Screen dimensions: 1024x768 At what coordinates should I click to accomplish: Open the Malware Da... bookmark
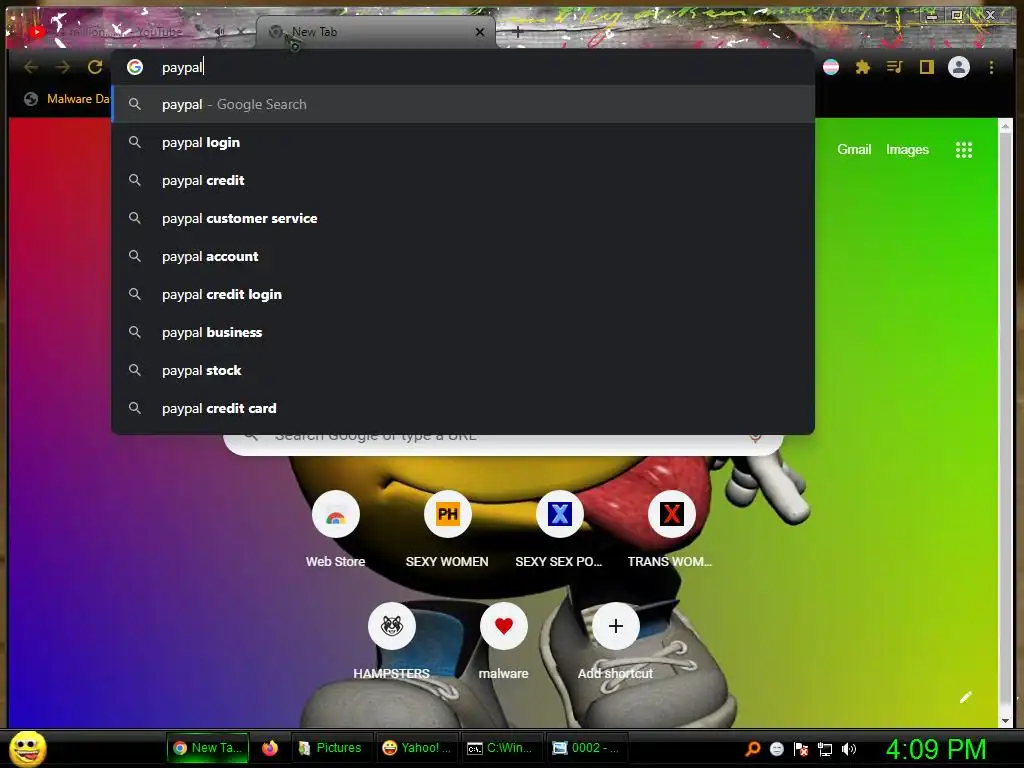point(67,99)
